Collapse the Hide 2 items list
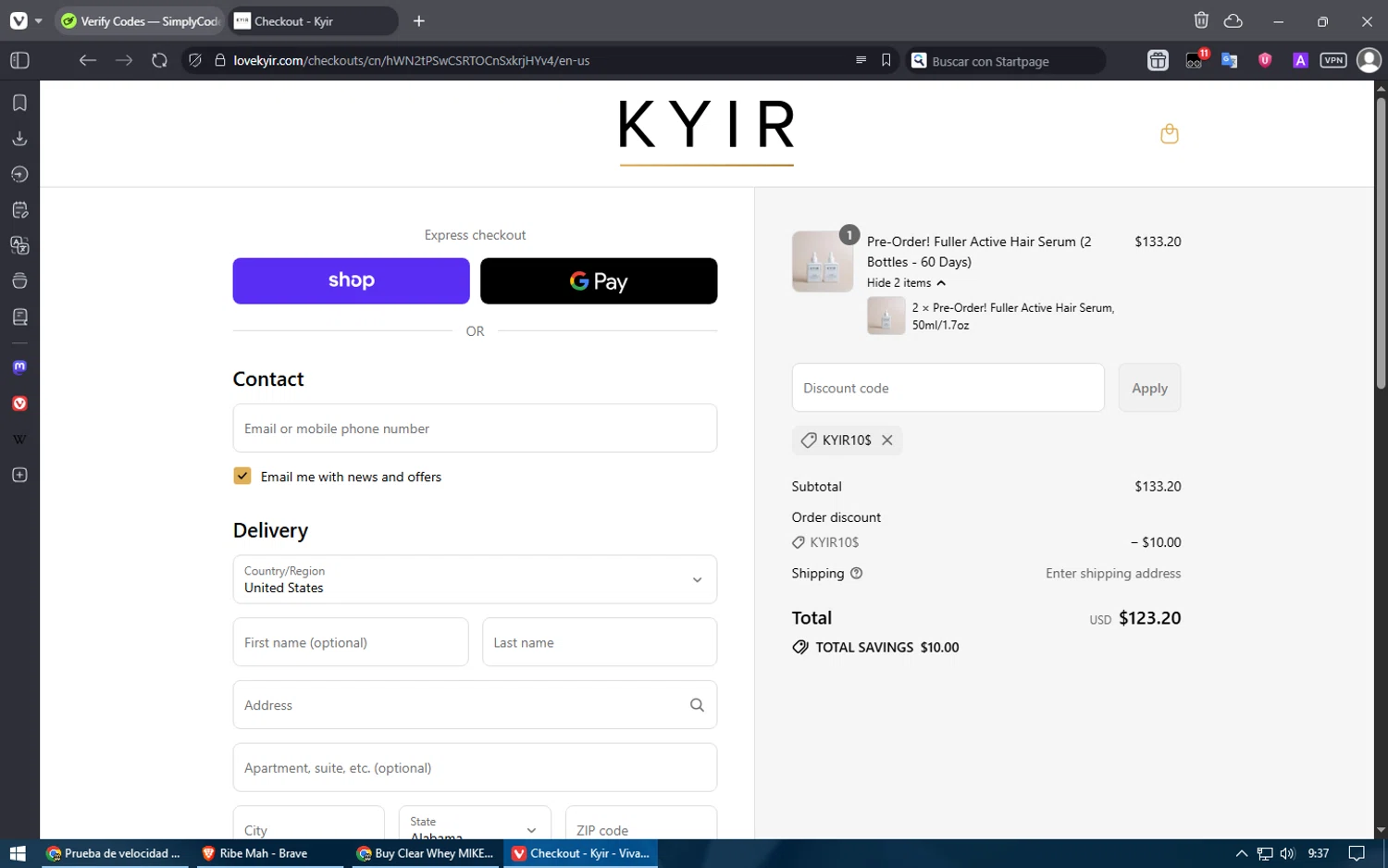 pyautogui.click(x=906, y=283)
